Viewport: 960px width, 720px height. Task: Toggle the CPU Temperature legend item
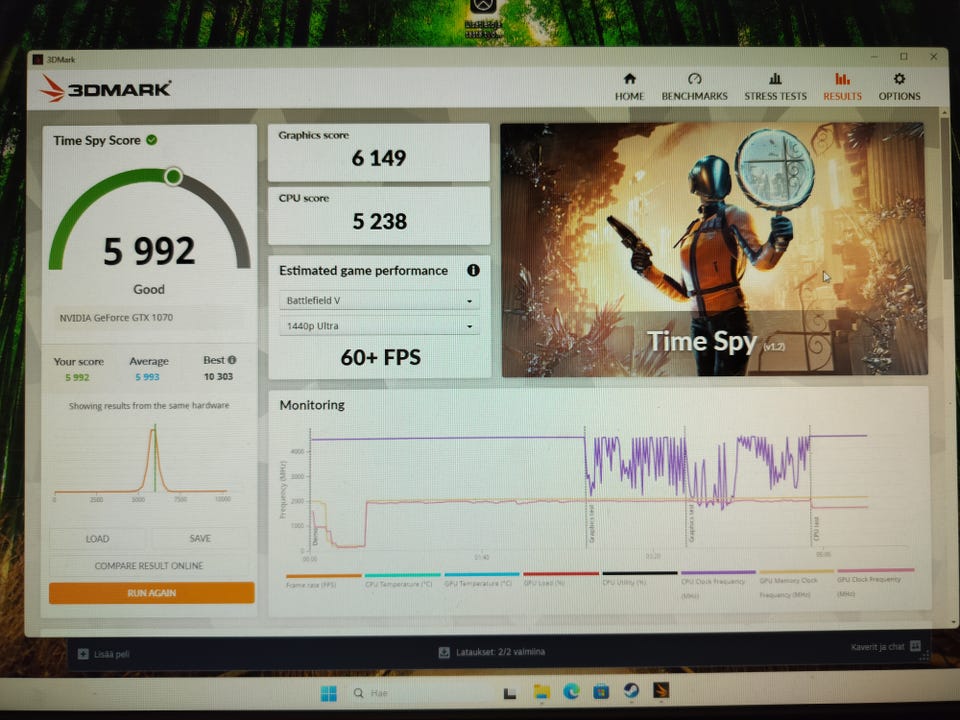pos(402,580)
